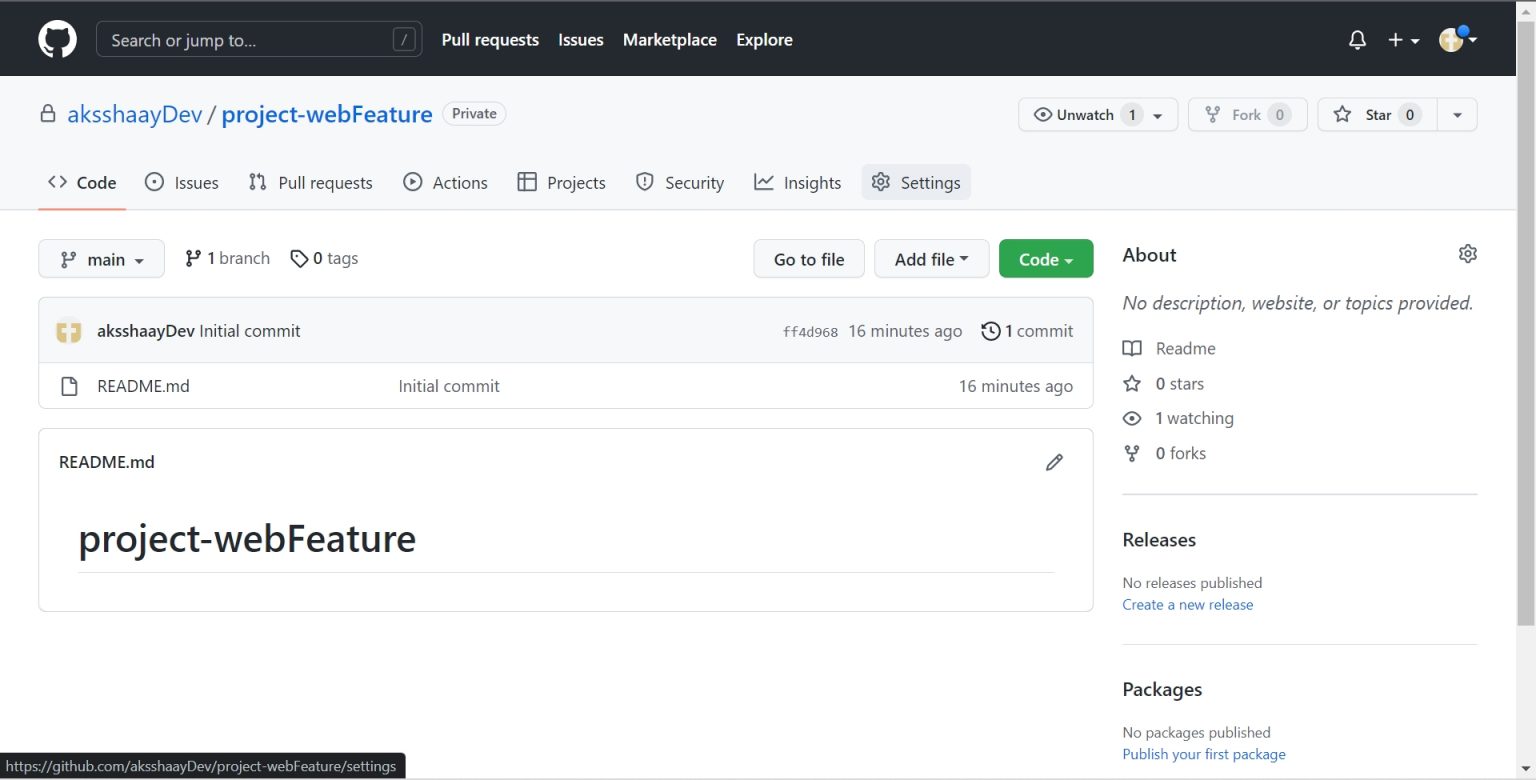Follow the Create a new release link
1536x780 pixels.
point(1187,605)
